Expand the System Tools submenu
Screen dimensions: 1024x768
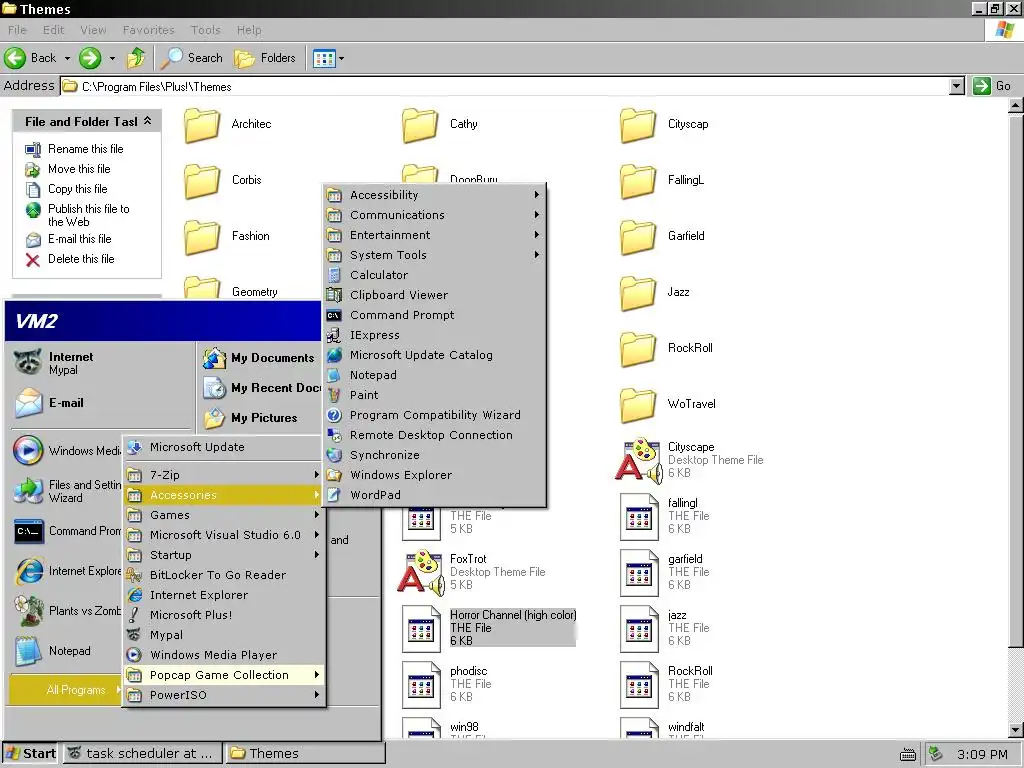[x=434, y=255]
